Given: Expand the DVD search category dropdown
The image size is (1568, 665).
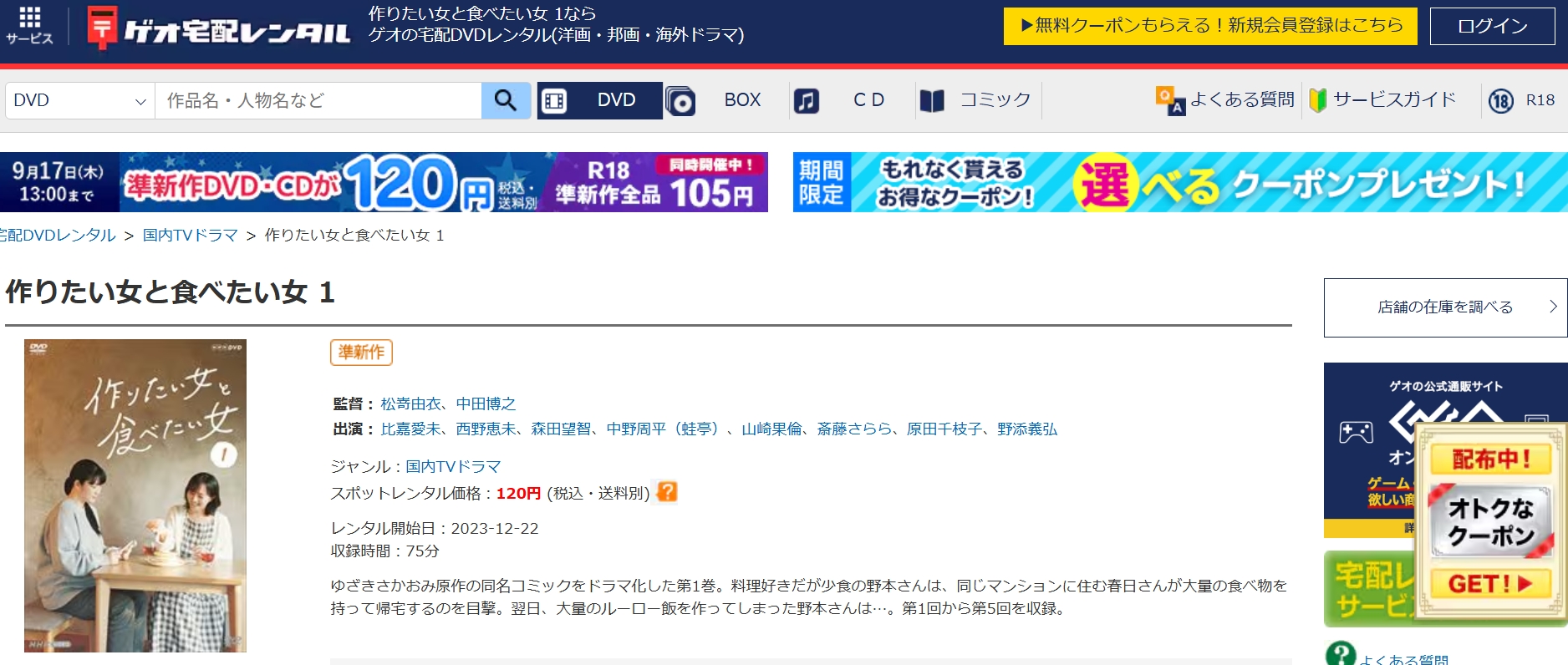Looking at the screenshot, I should click(80, 100).
